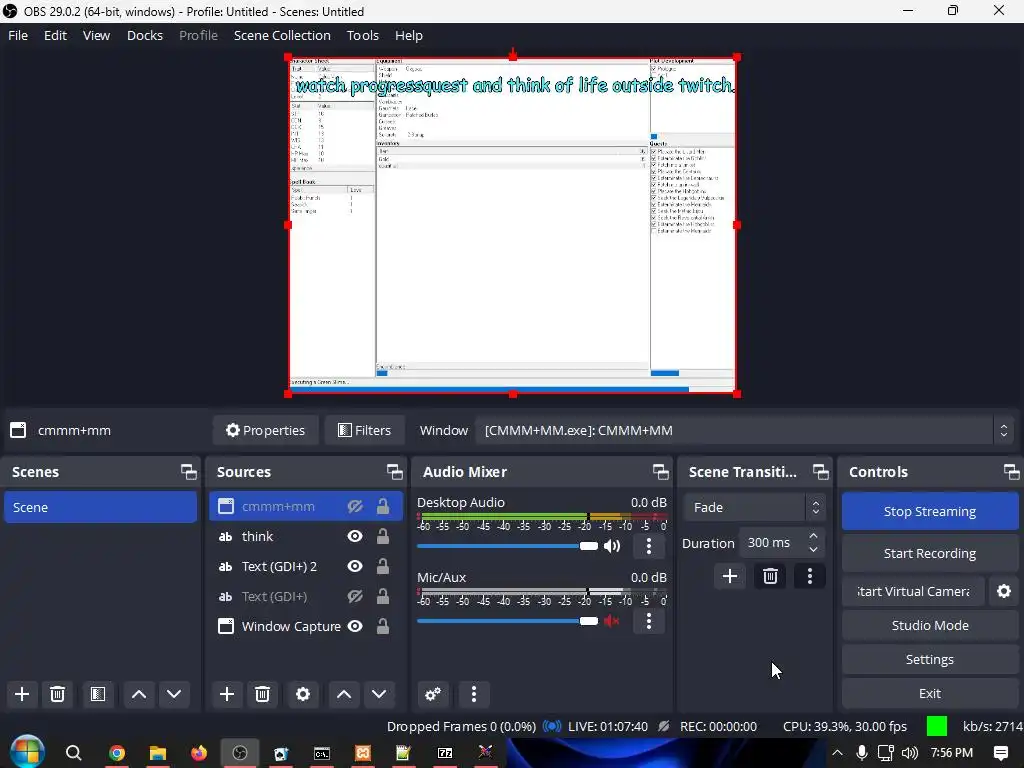The width and height of the screenshot is (1024, 768).
Task: Open source Properties button in toolbar
Action: tap(265, 430)
